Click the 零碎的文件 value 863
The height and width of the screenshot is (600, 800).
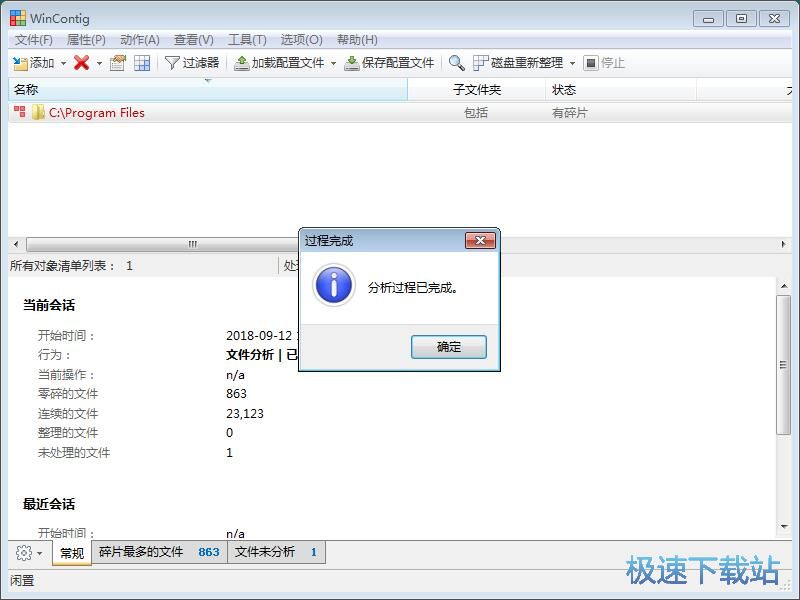[236, 394]
